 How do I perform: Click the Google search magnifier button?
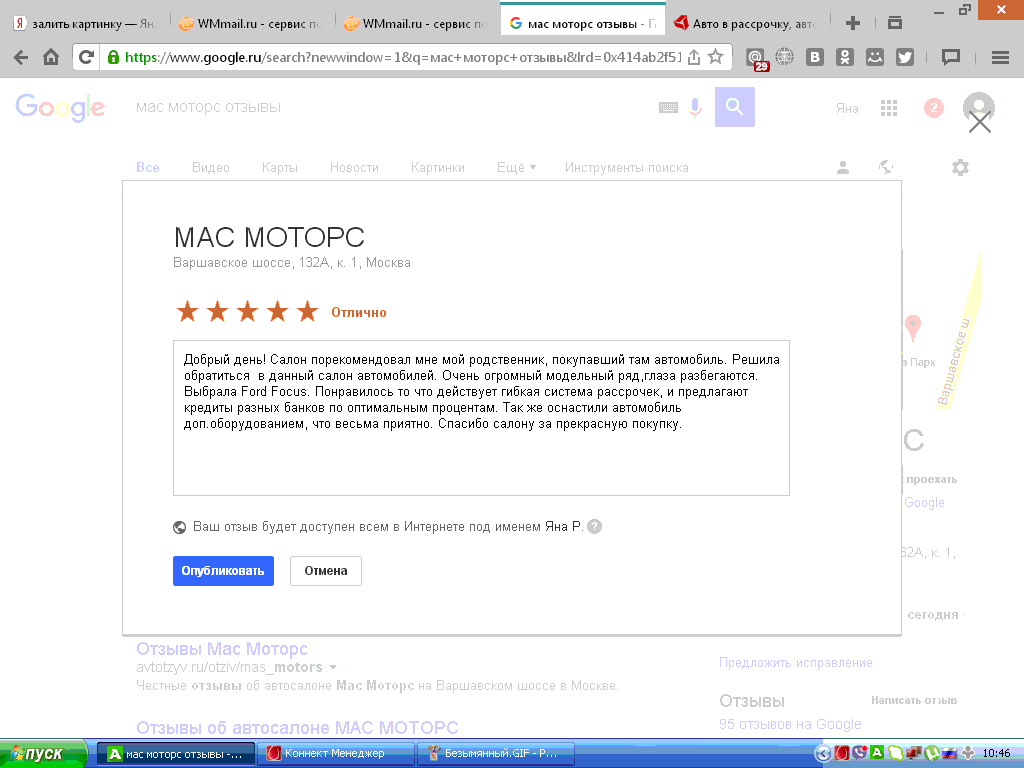(735, 106)
